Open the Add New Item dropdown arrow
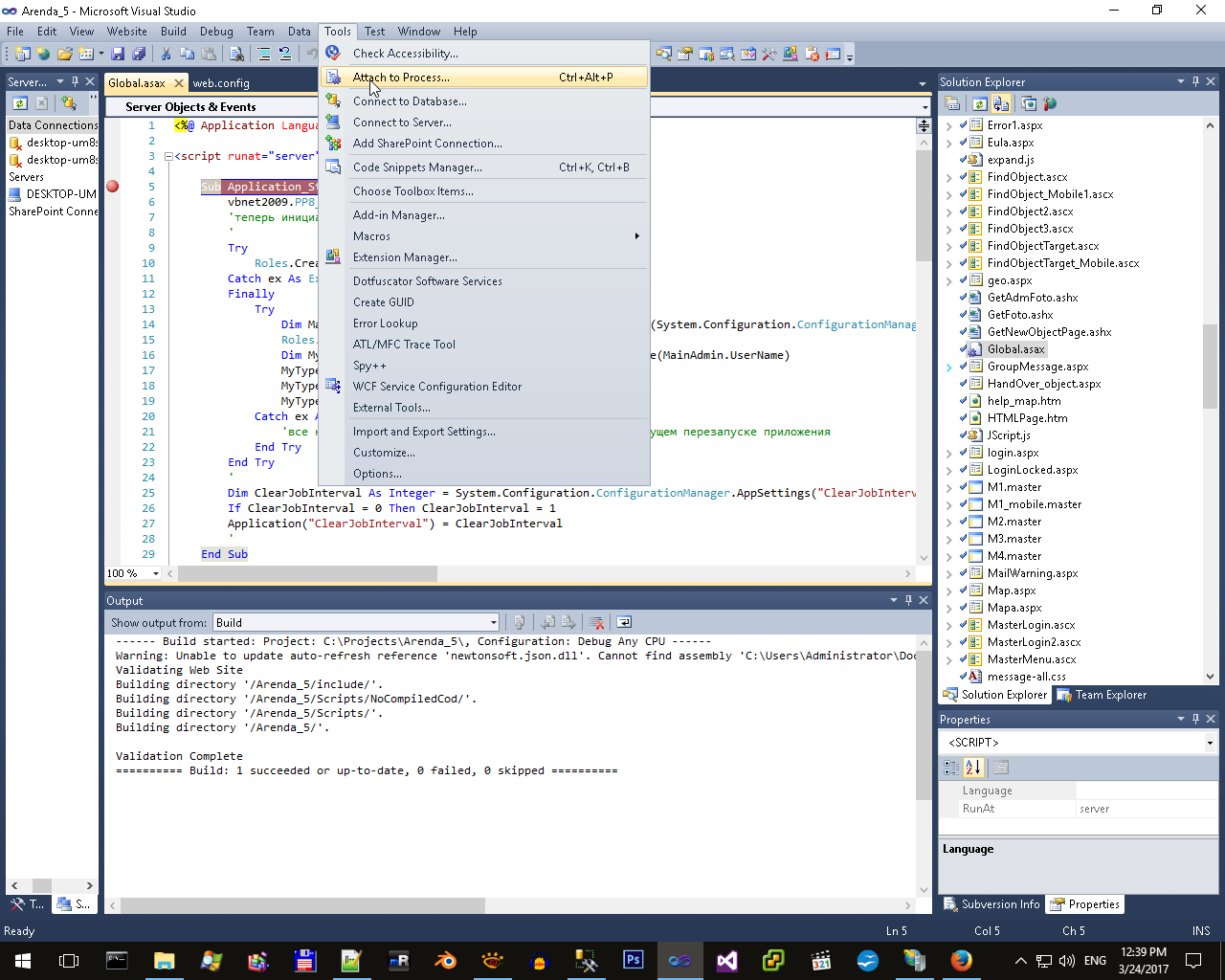Viewport: 1225px width, 980px height. [100, 54]
